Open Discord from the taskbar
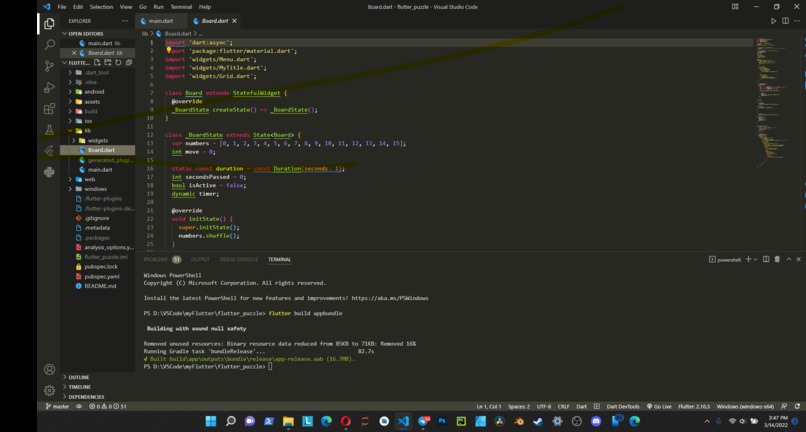The height and width of the screenshot is (432, 806). tap(596, 421)
